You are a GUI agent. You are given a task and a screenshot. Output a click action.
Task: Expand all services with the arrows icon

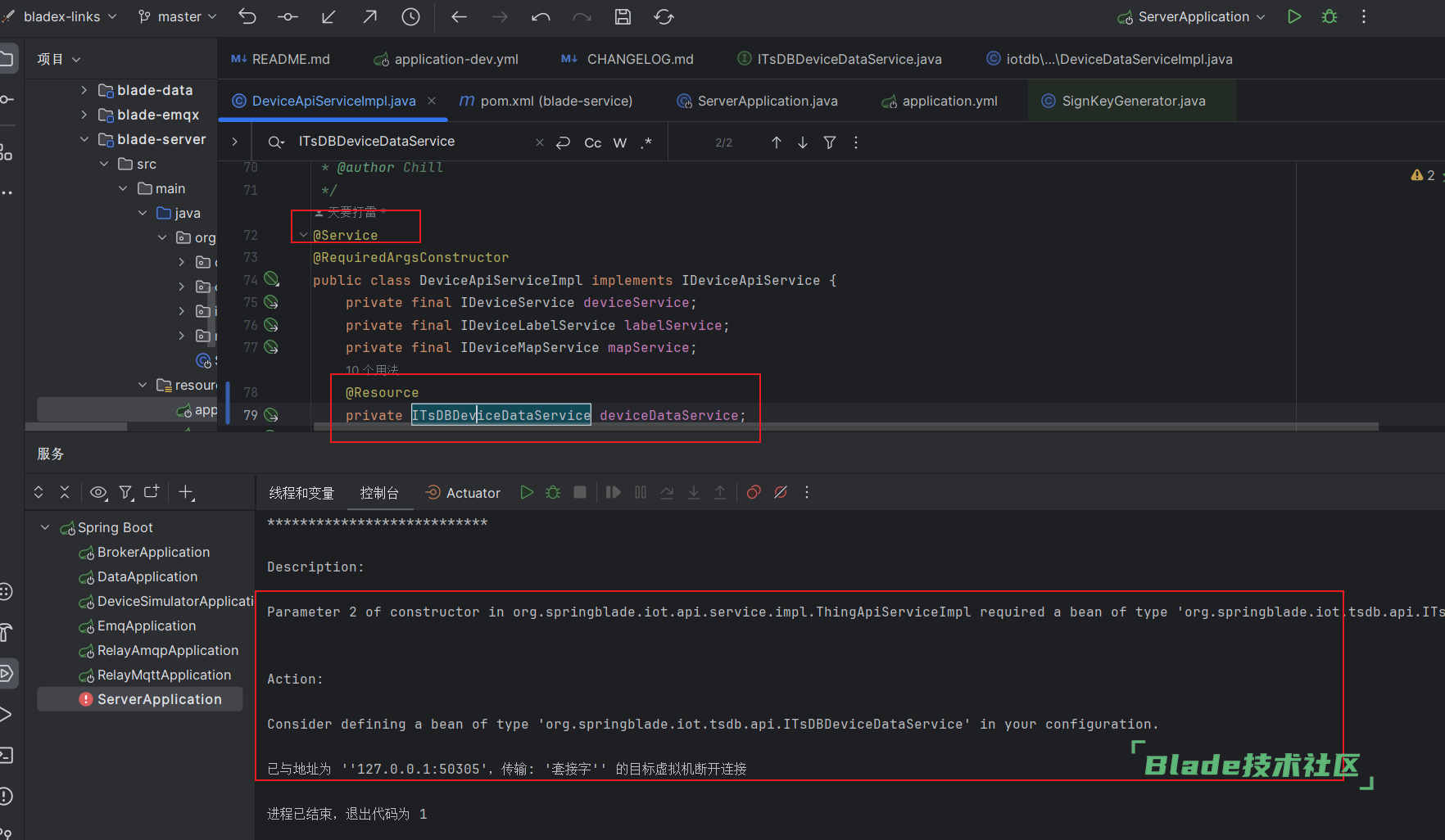pyautogui.click(x=39, y=492)
